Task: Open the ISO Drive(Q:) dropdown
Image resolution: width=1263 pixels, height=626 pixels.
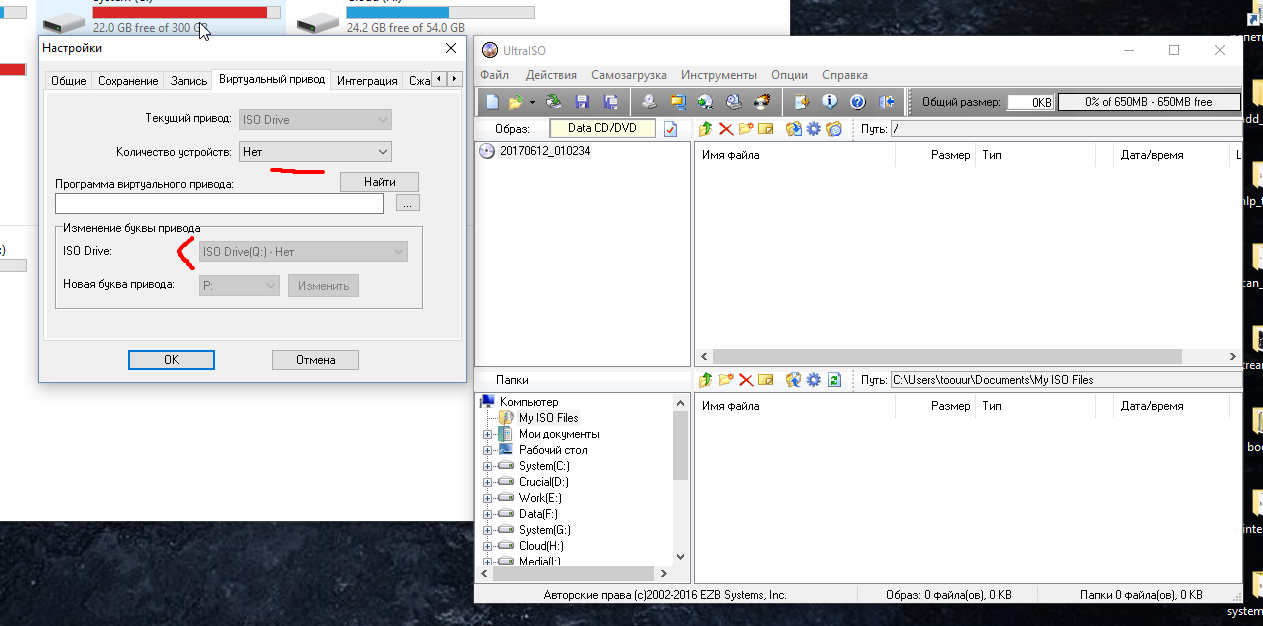Action: point(303,252)
